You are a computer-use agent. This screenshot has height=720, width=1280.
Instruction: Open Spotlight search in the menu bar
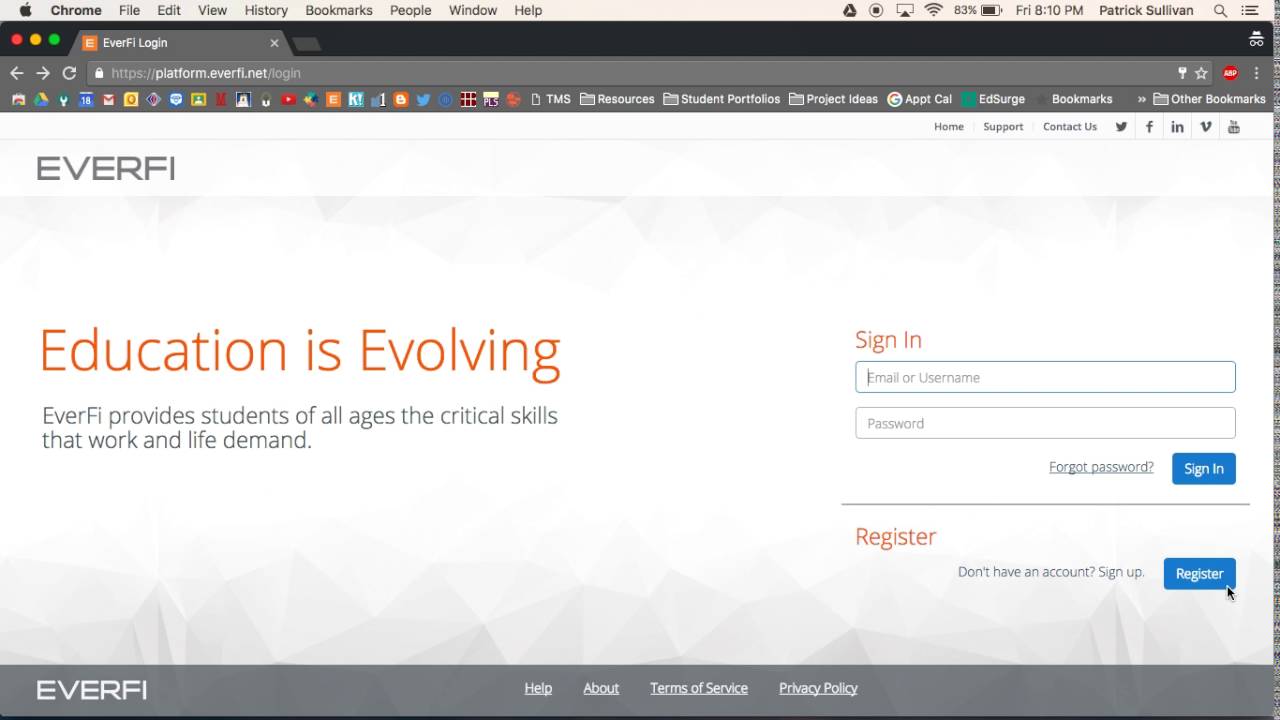coord(1220,10)
